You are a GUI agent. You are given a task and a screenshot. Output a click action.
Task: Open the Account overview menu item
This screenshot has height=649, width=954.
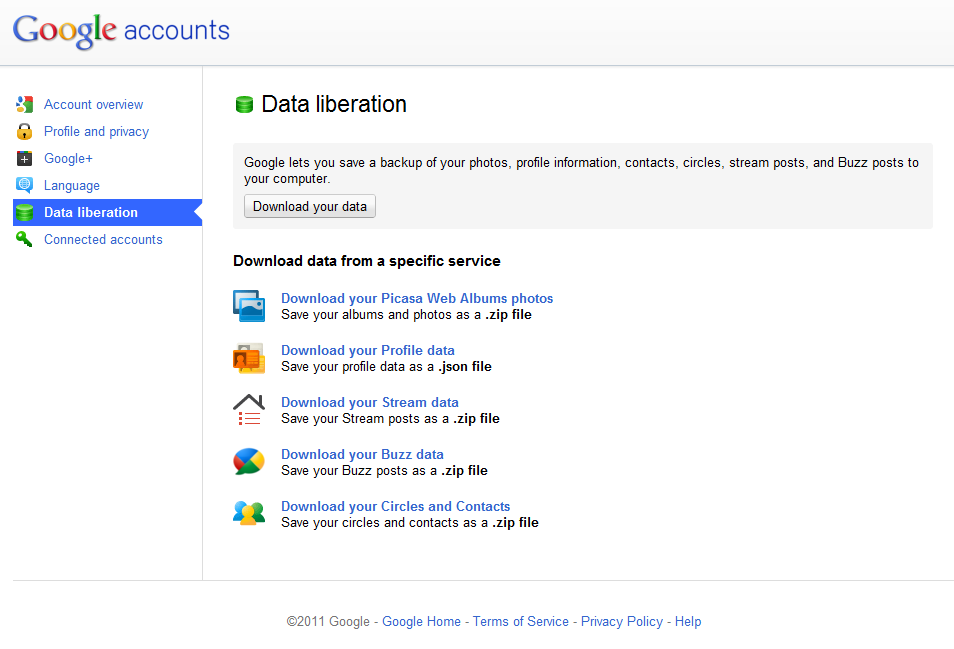point(93,104)
